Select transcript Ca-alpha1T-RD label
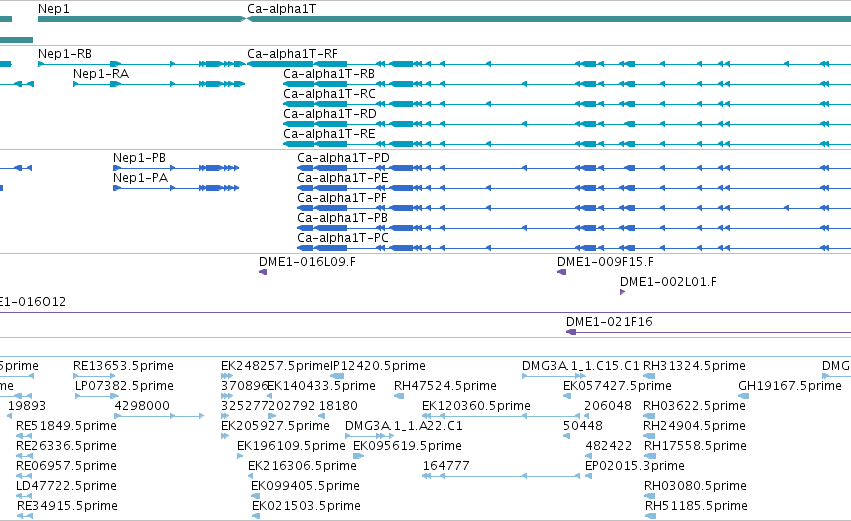This screenshot has height=521, width=851. [x=329, y=114]
